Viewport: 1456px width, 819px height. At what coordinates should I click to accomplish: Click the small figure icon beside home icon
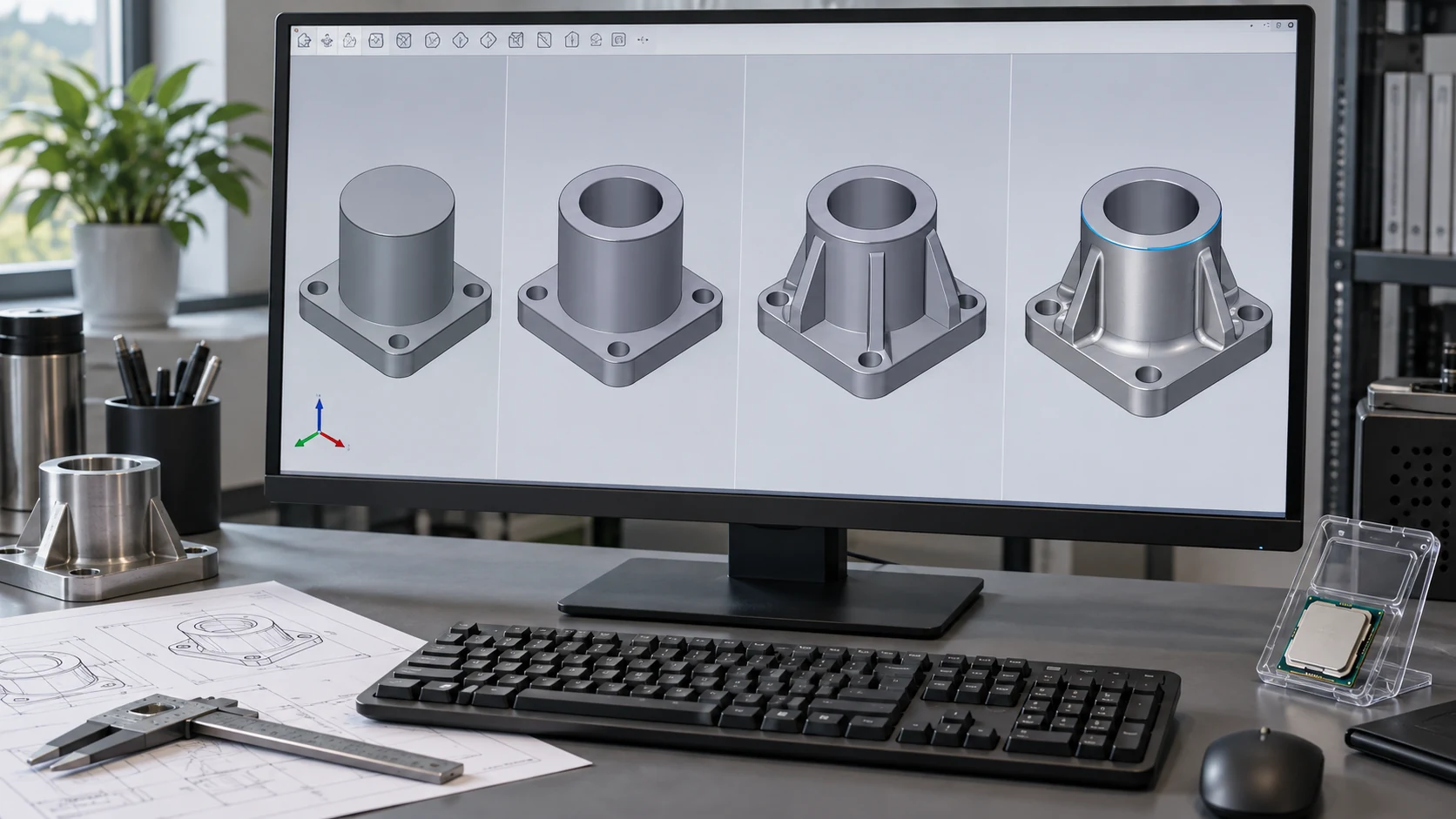tap(327, 40)
